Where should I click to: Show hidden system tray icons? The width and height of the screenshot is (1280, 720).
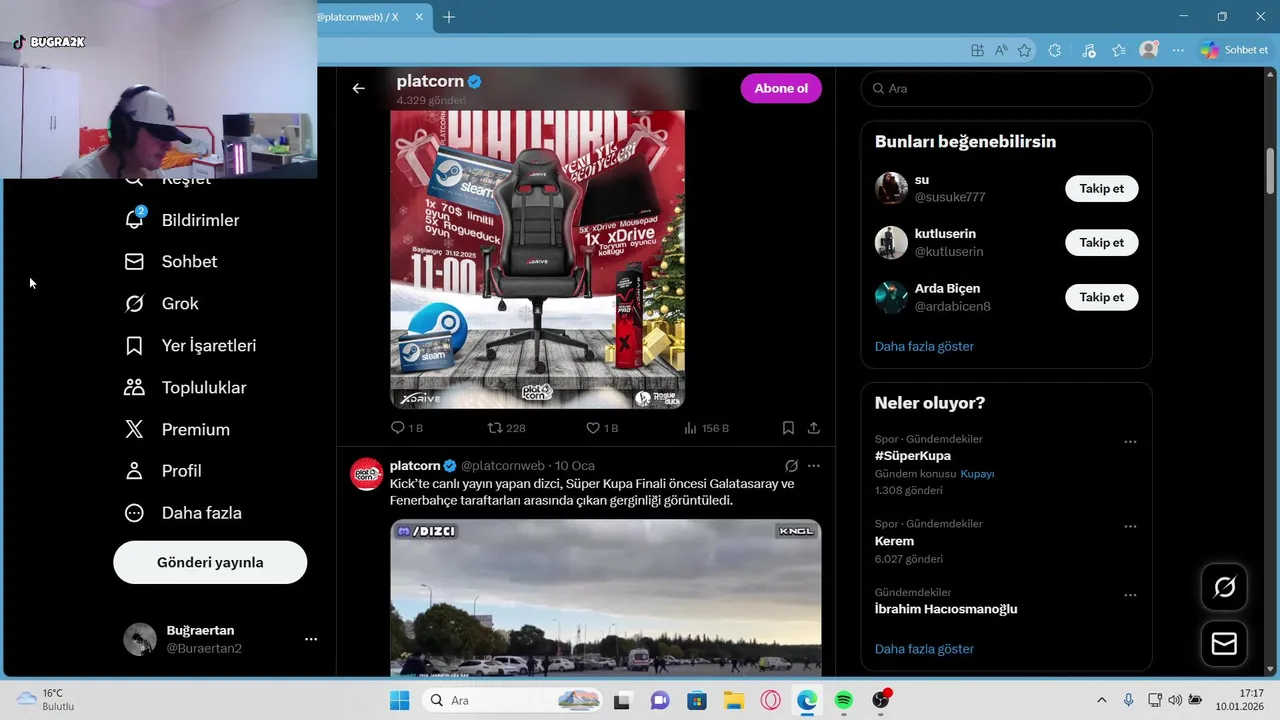(1102, 700)
